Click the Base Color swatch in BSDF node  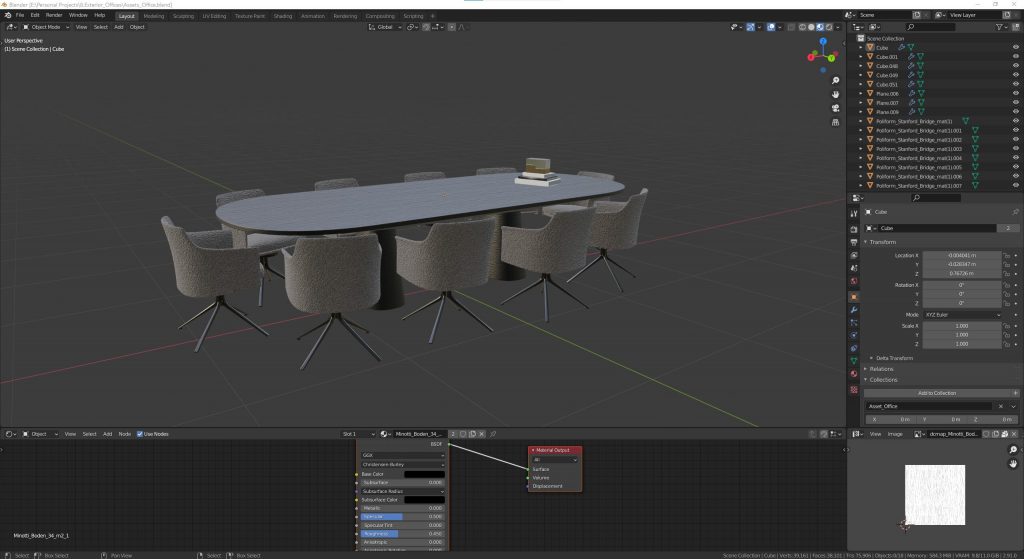(424, 474)
